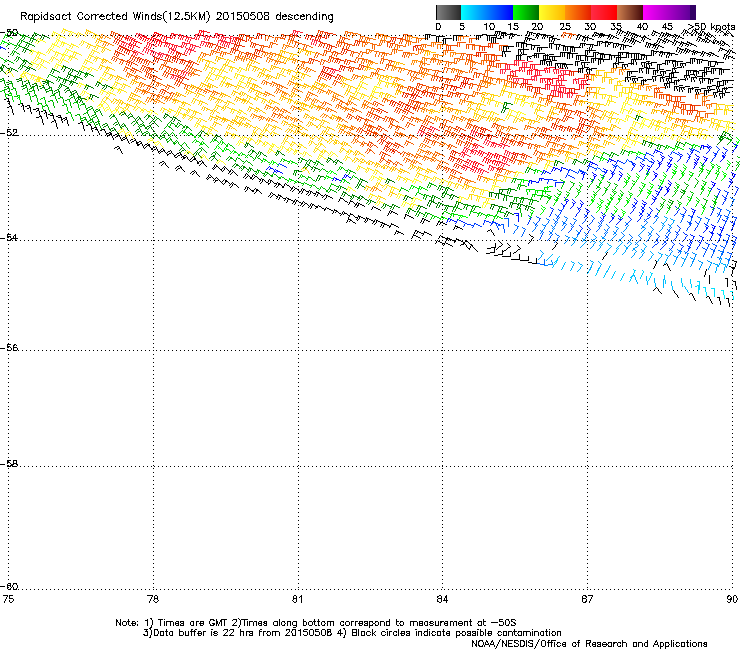Click the legend tick label '25'

click(x=565, y=27)
